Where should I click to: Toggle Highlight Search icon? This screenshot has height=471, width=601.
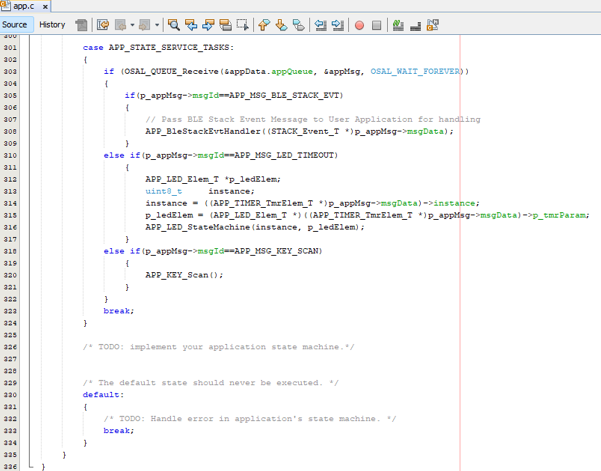point(225,25)
